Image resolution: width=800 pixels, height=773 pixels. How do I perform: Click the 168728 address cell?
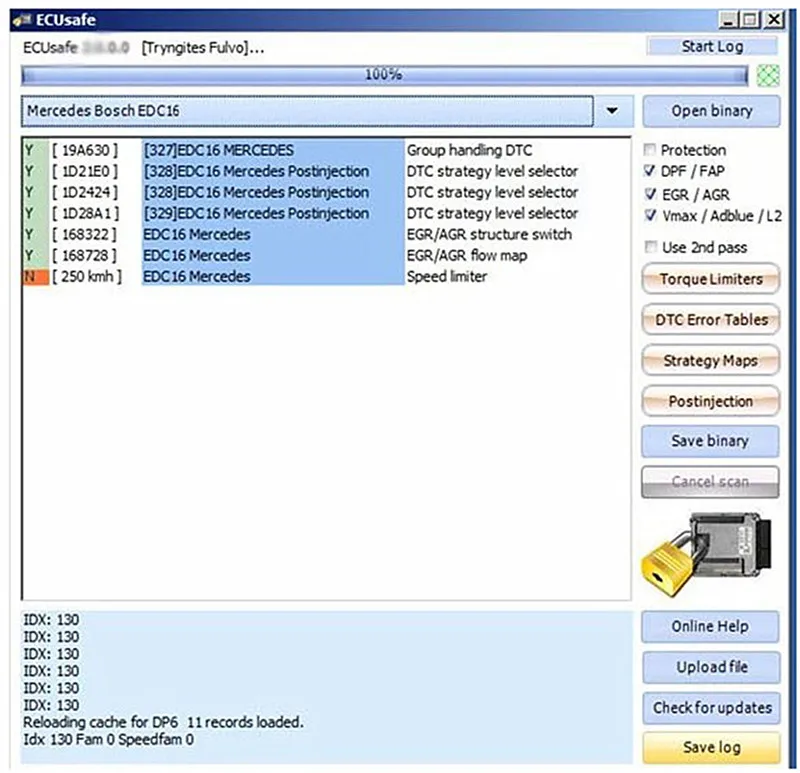tap(85, 255)
